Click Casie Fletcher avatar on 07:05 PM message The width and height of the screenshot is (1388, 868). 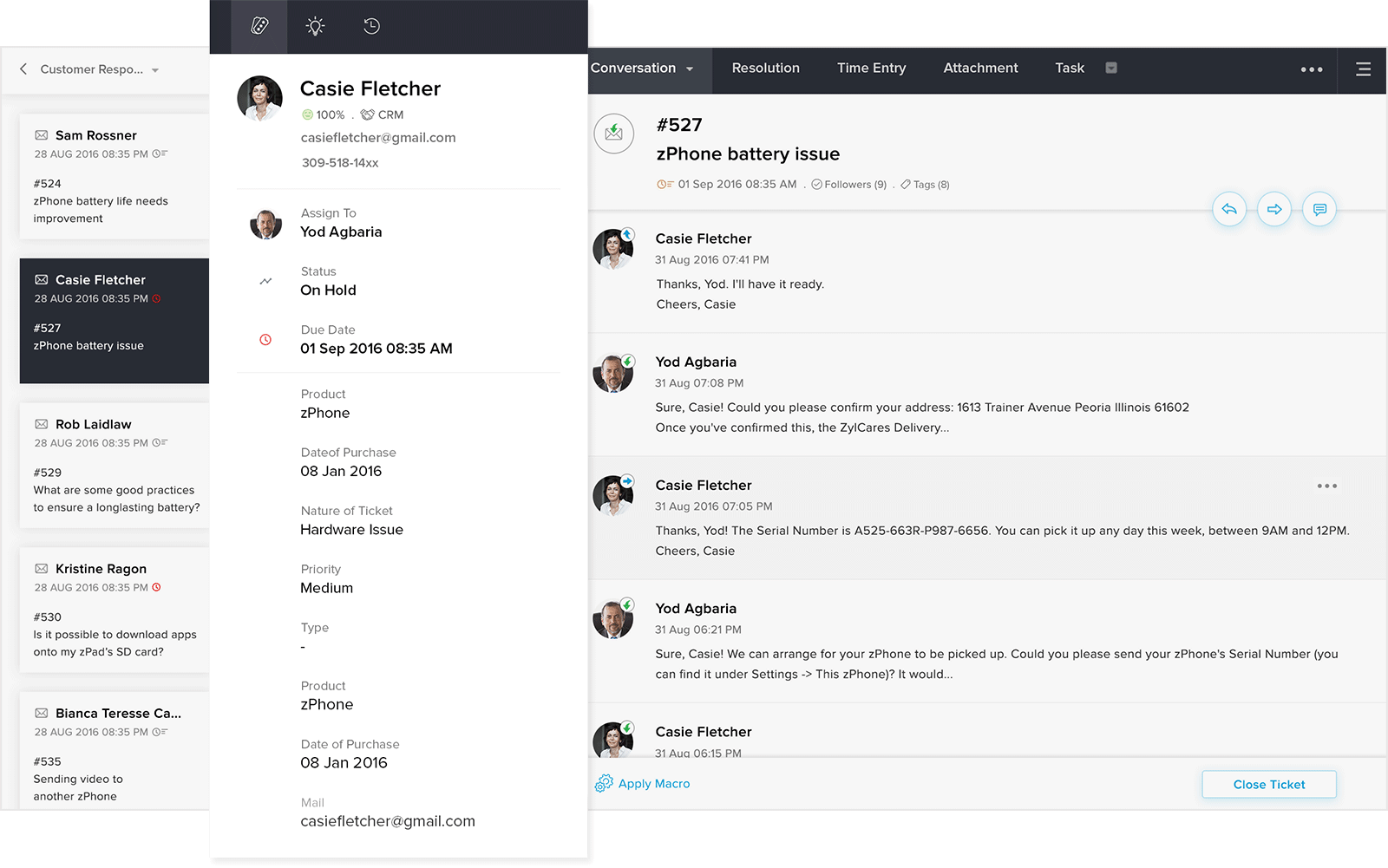(613, 495)
